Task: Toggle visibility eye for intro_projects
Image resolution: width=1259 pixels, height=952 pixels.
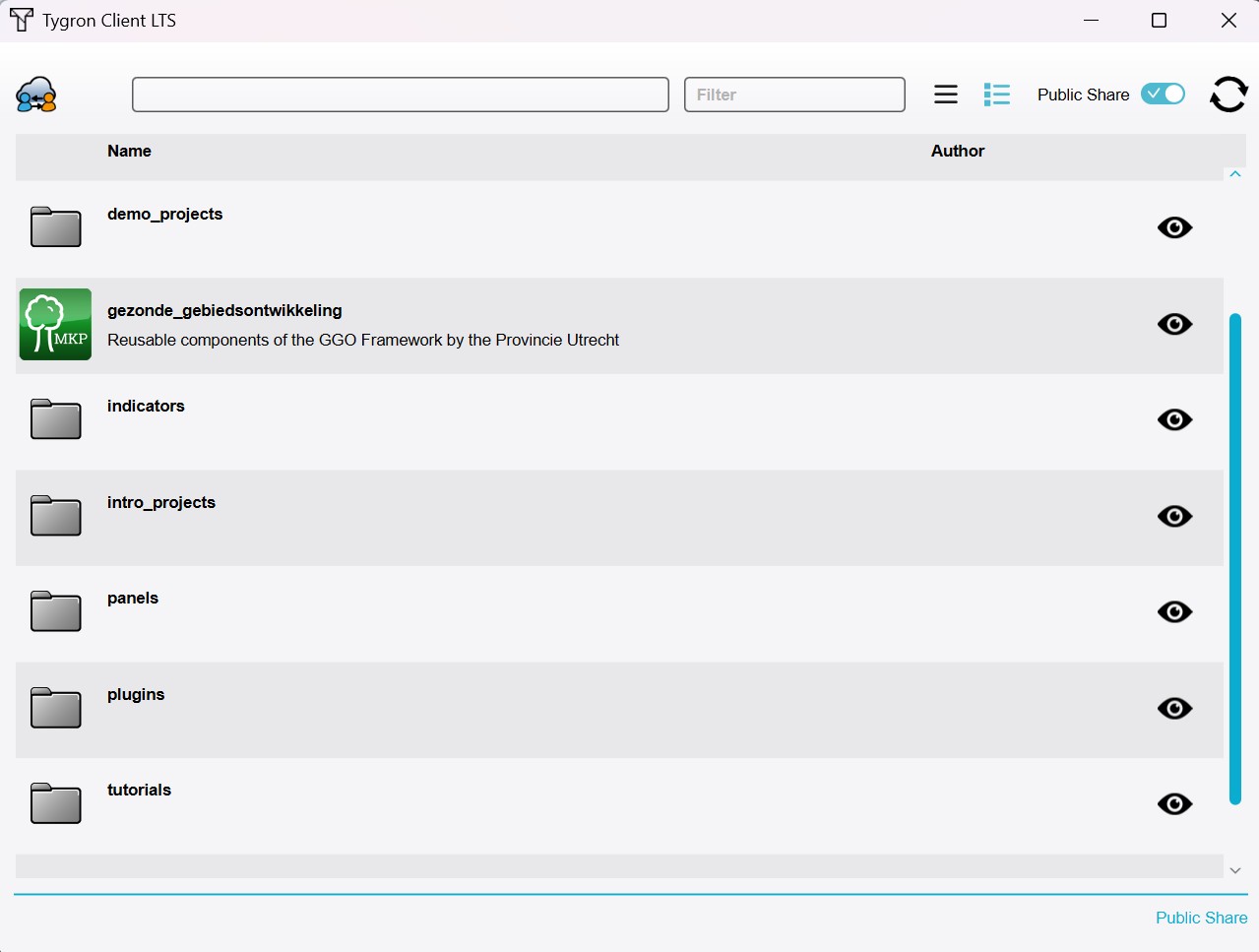Action: coord(1174,516)
